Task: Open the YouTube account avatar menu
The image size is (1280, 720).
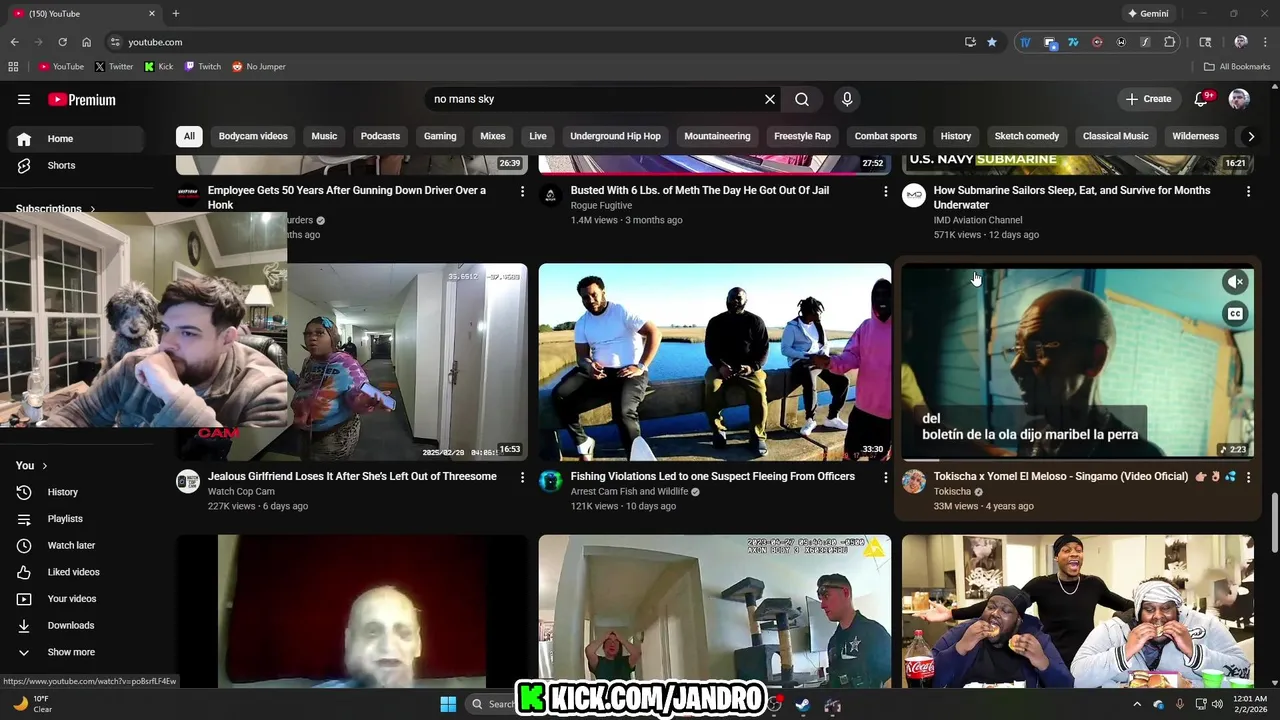Action: 1239,99
